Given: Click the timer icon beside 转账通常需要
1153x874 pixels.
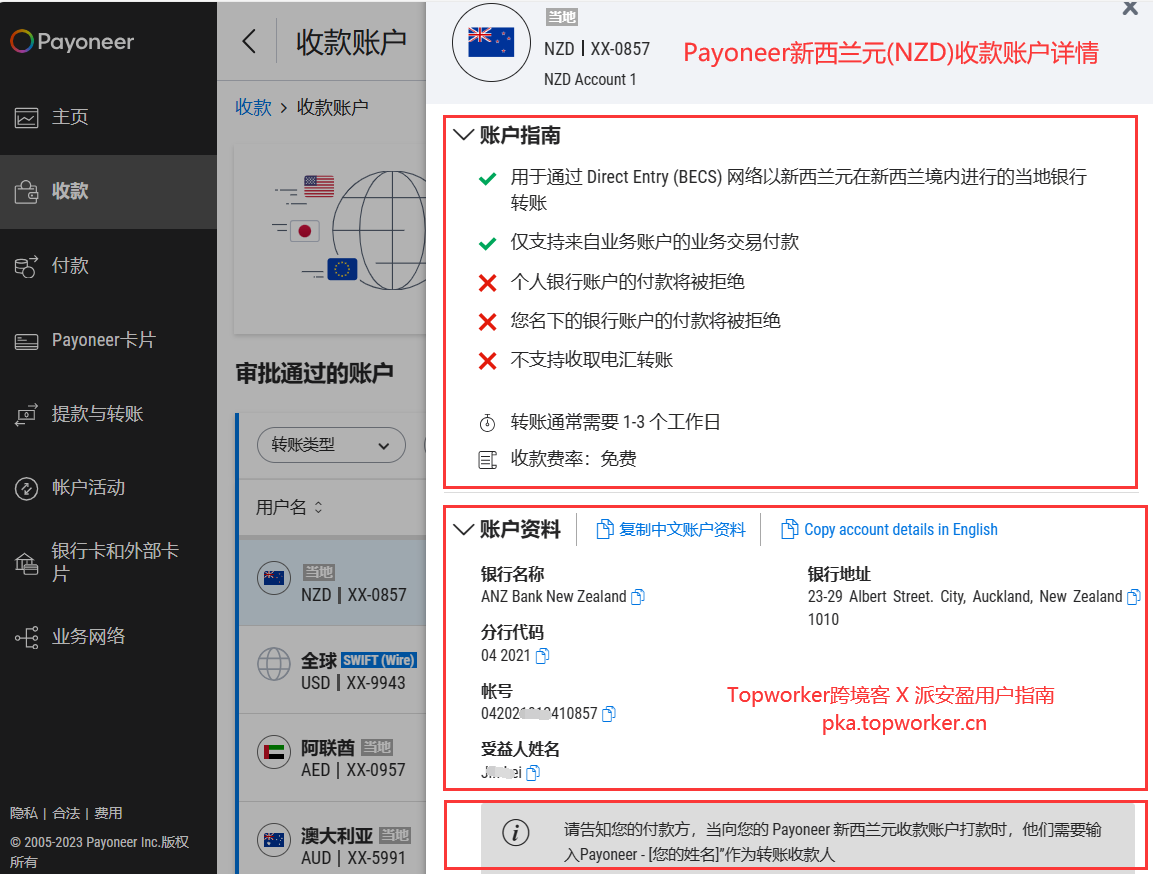Looking at the screenshot, I should (488, 423).
